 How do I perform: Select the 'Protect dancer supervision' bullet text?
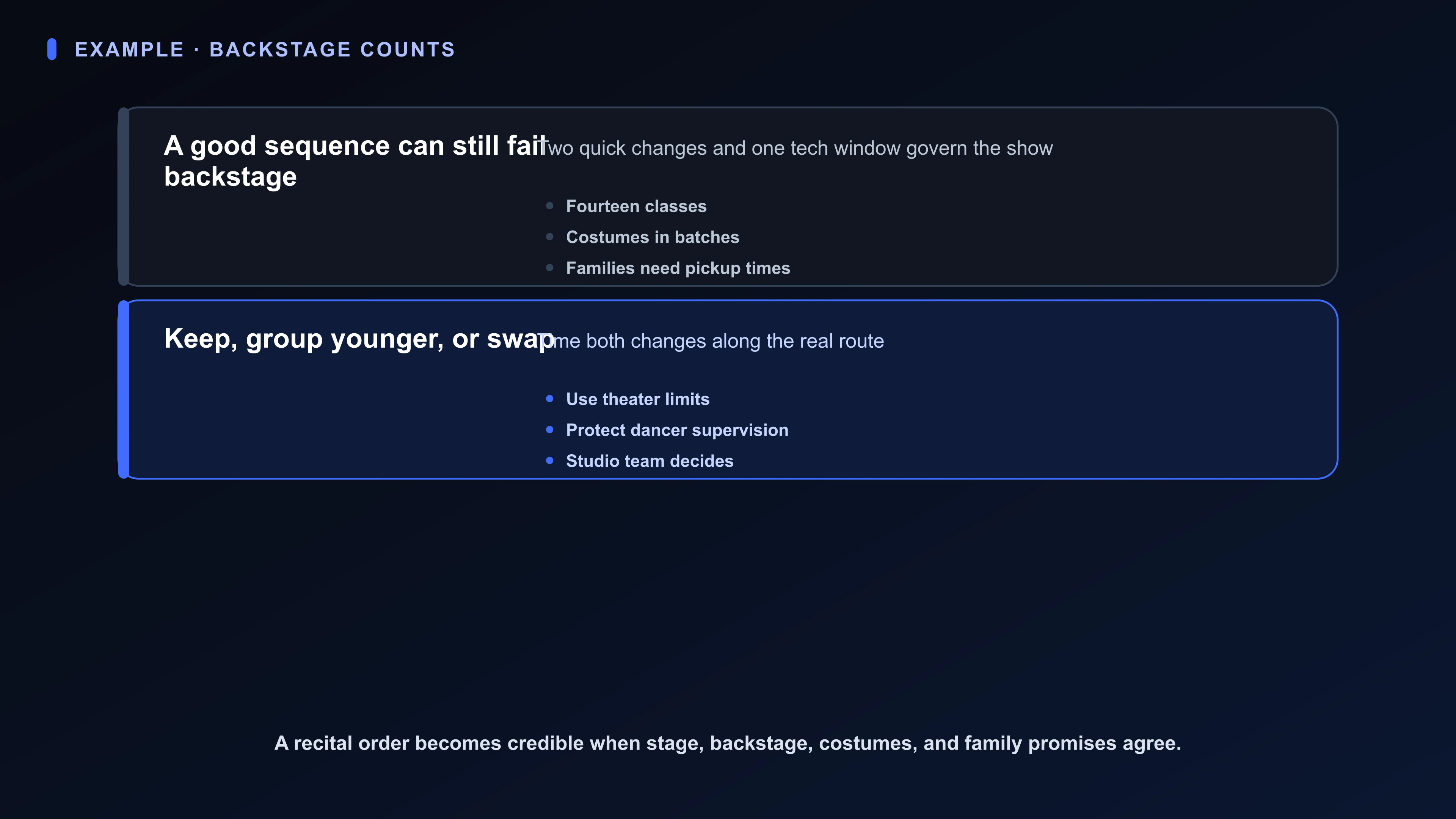pyautogui.click(x=677, y=430)
